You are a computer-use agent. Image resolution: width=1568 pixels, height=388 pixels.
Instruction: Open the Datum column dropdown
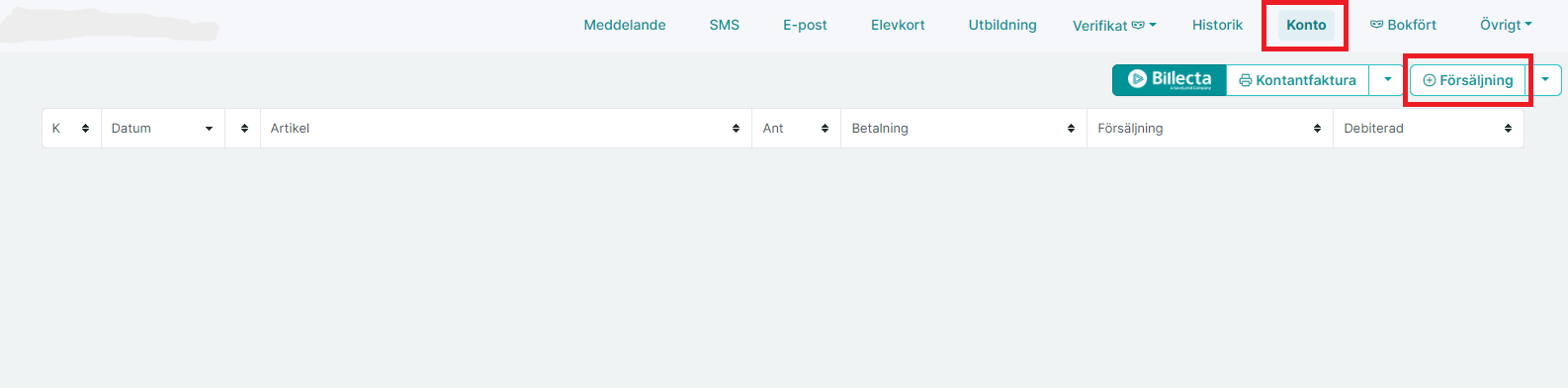[209, 129]
